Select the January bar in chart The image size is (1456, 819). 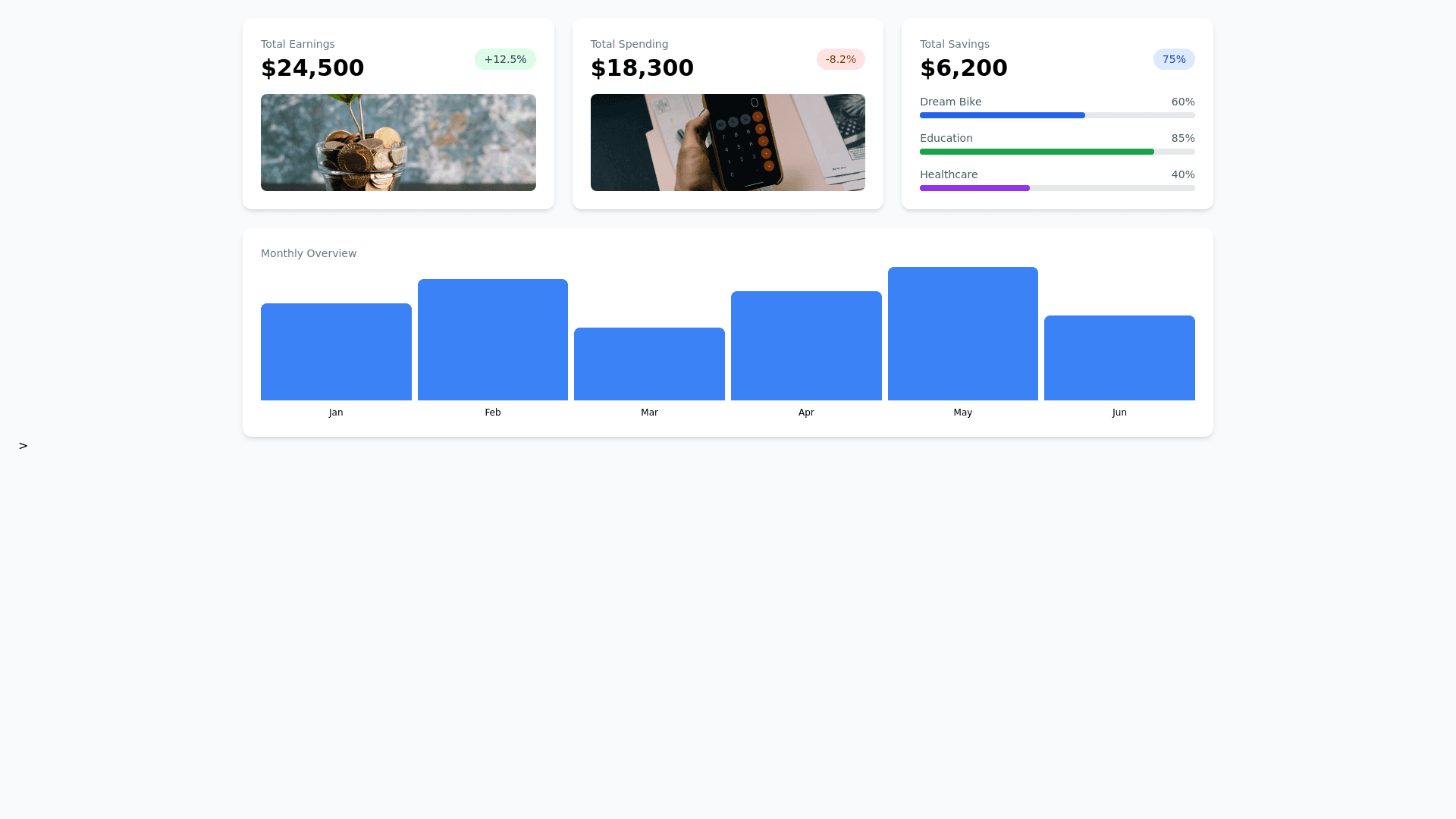(336, 352)
